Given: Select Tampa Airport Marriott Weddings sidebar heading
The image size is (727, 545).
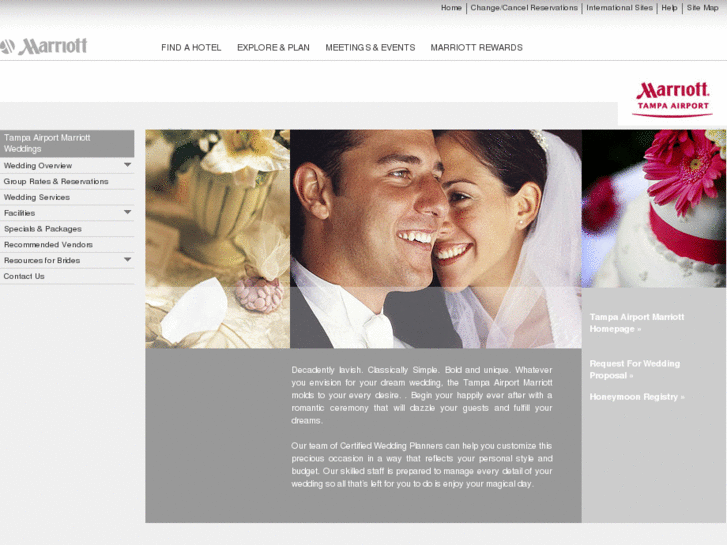Looking at the screenshot, I should coord(67,143).
